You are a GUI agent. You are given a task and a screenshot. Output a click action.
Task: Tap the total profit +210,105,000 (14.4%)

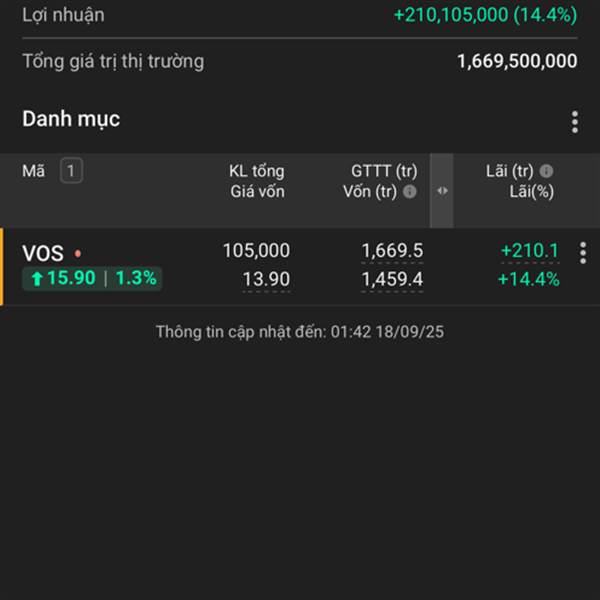pos(485,15)
